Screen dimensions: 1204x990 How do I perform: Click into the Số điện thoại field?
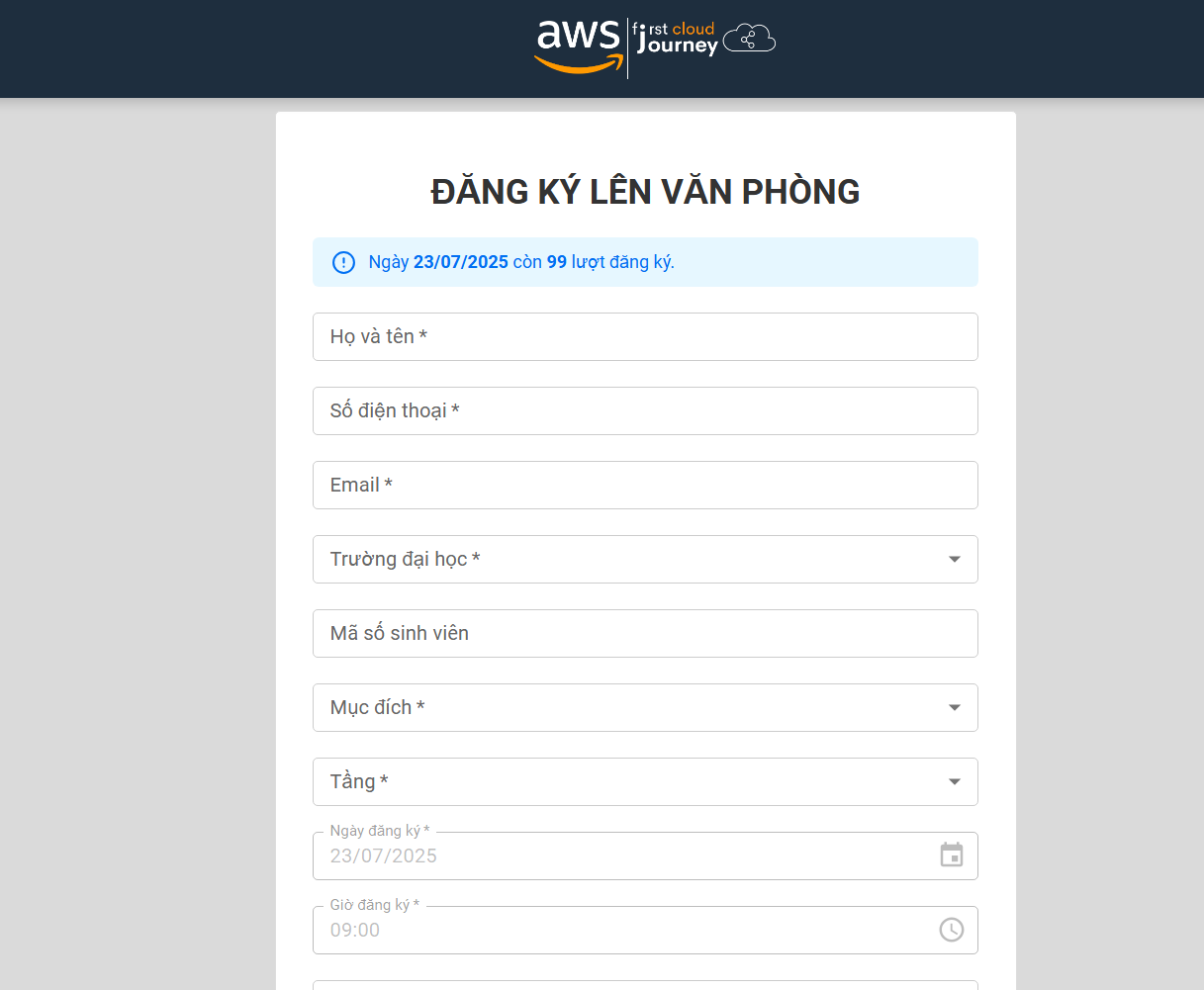click(x=645, y=411)
